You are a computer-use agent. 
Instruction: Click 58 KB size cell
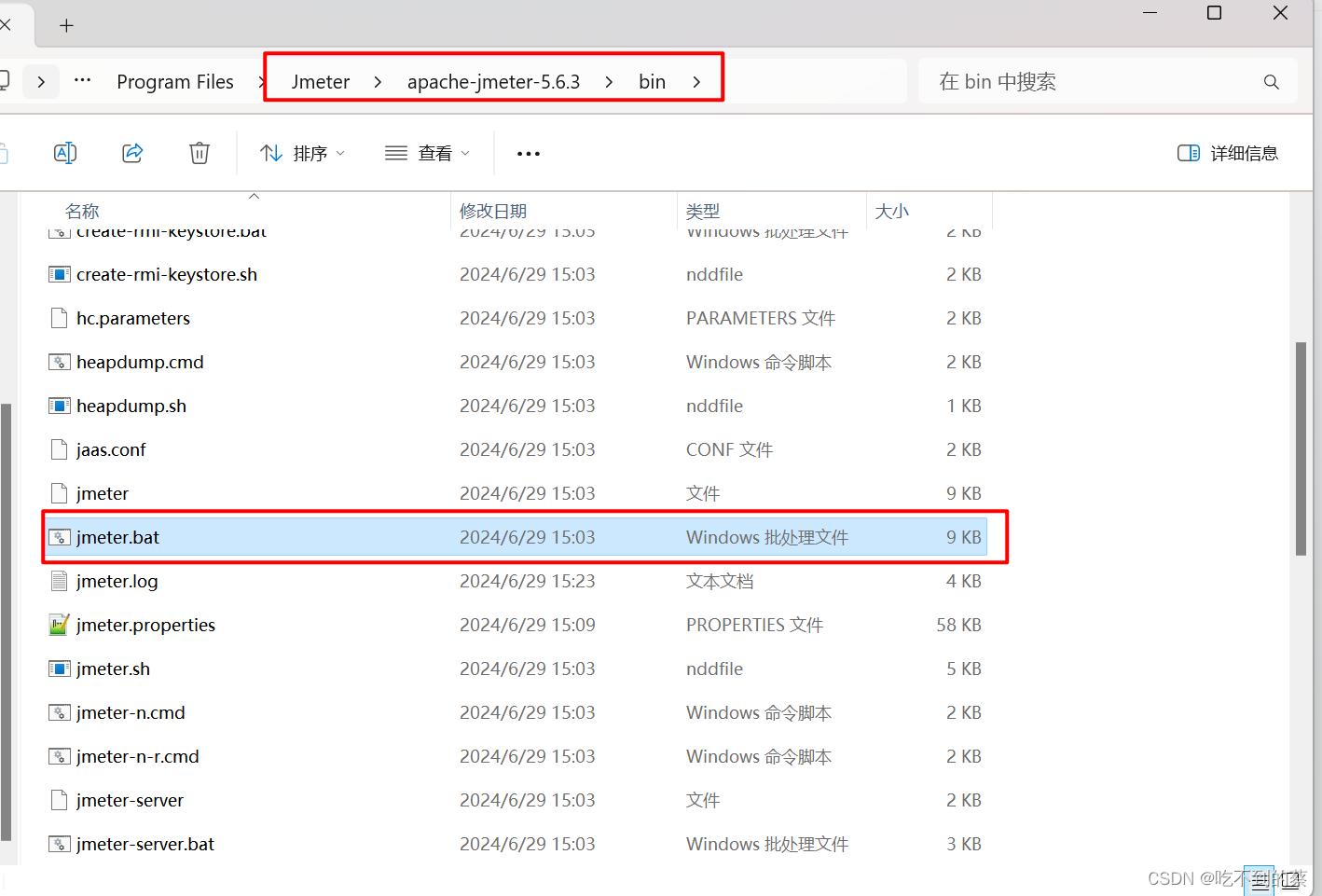[x=958, y=625]
